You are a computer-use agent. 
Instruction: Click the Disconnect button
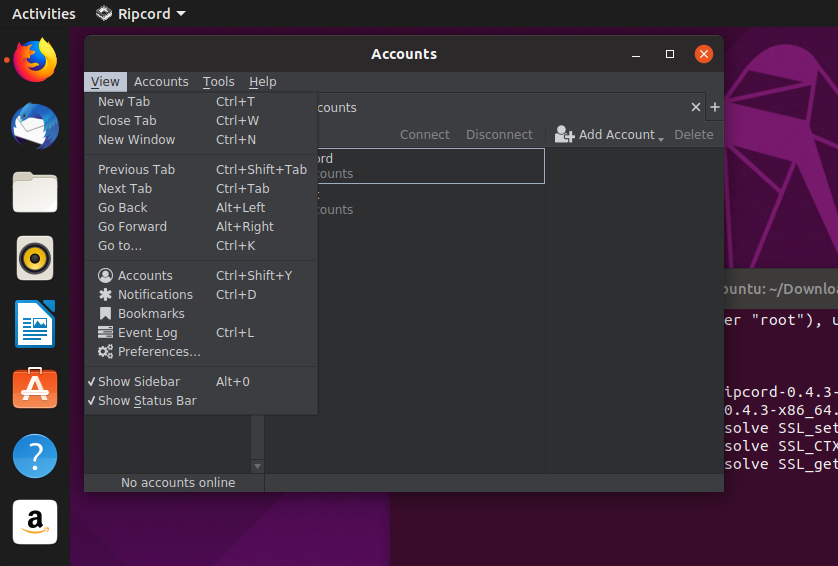coord(499,135)
